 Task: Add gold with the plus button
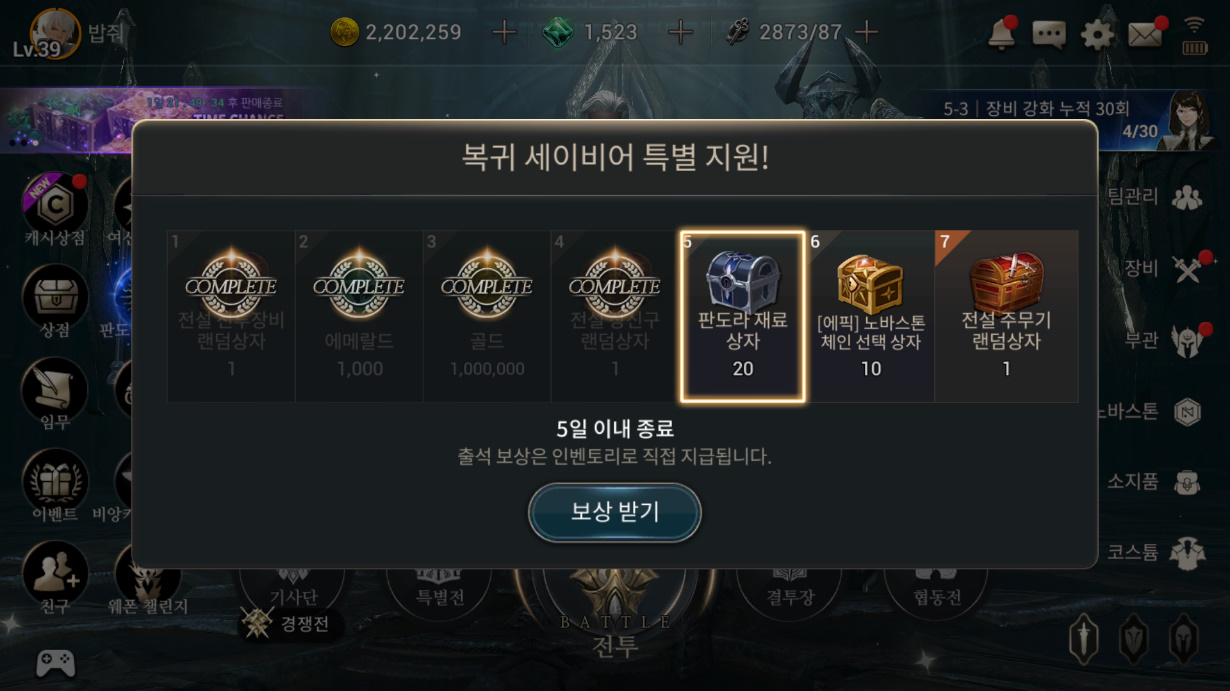[x=505, y=33]
